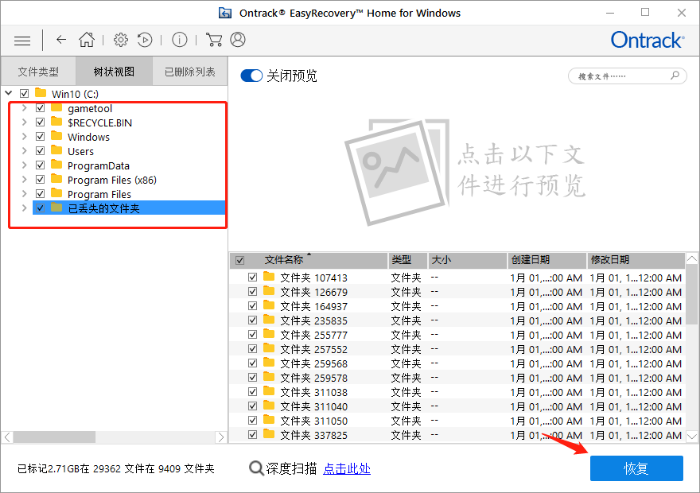The width and height of the screenshot is (700, 493).
Task: Select the 文件夹 257552 row
Action: pyautogui.click(x=458, y=349)
